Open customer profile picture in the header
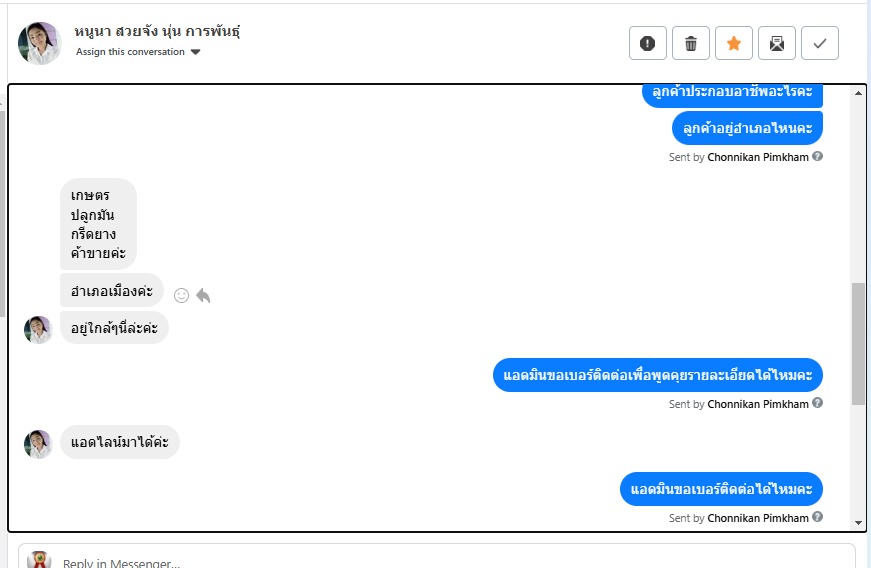The width and height of the screenshot is (871, 568). pos(39,43)
